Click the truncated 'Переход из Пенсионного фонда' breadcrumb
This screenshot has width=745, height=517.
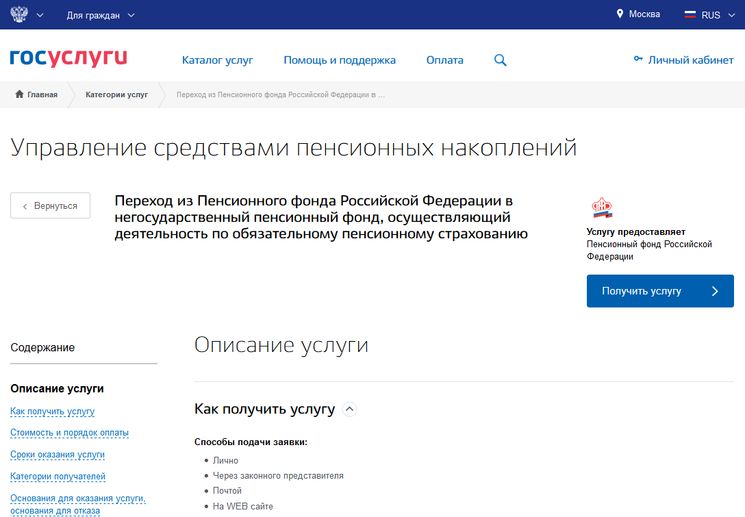280,95
